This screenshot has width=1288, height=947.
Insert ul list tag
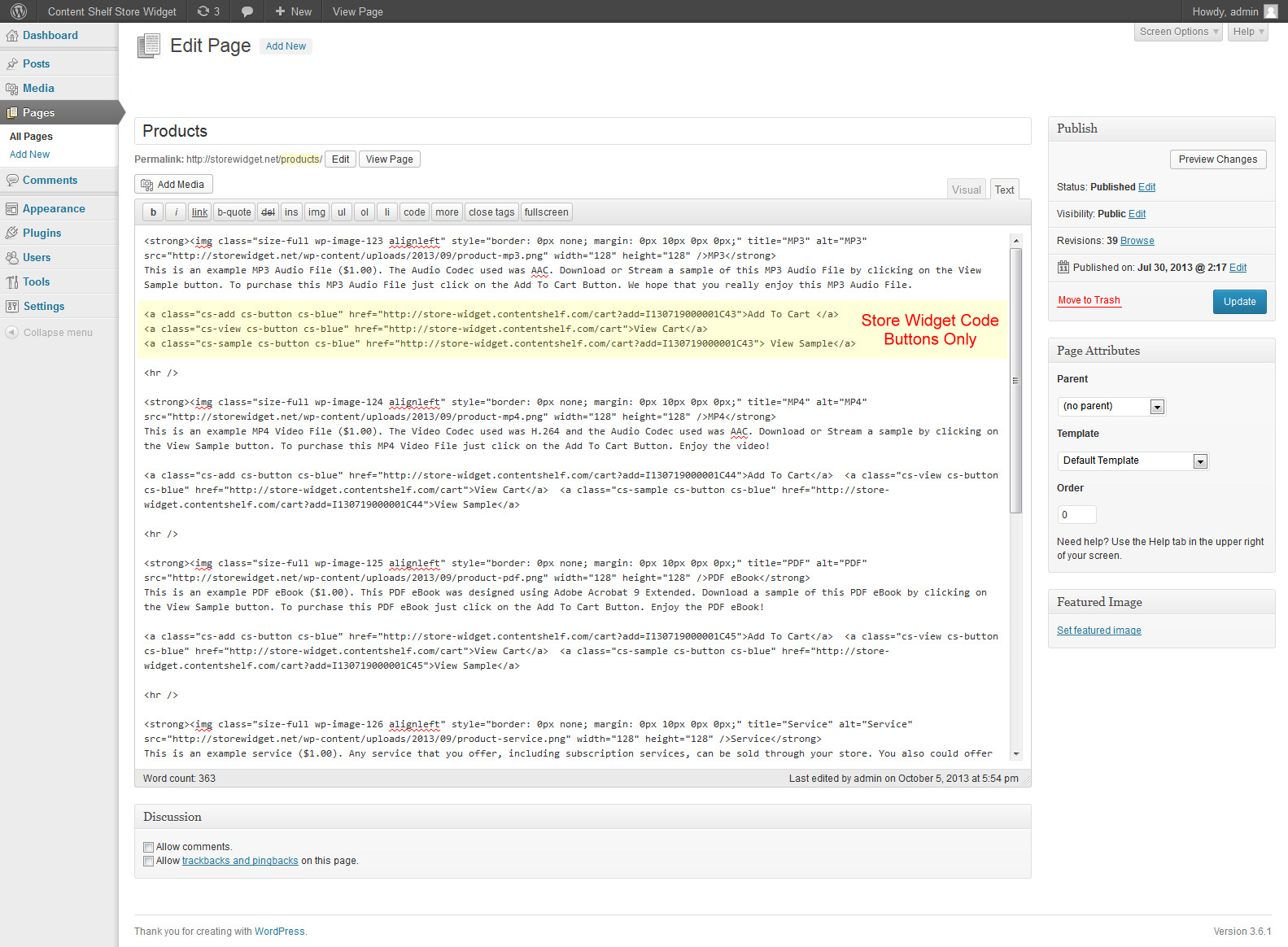pyautogui.click(x=342, y=212)
